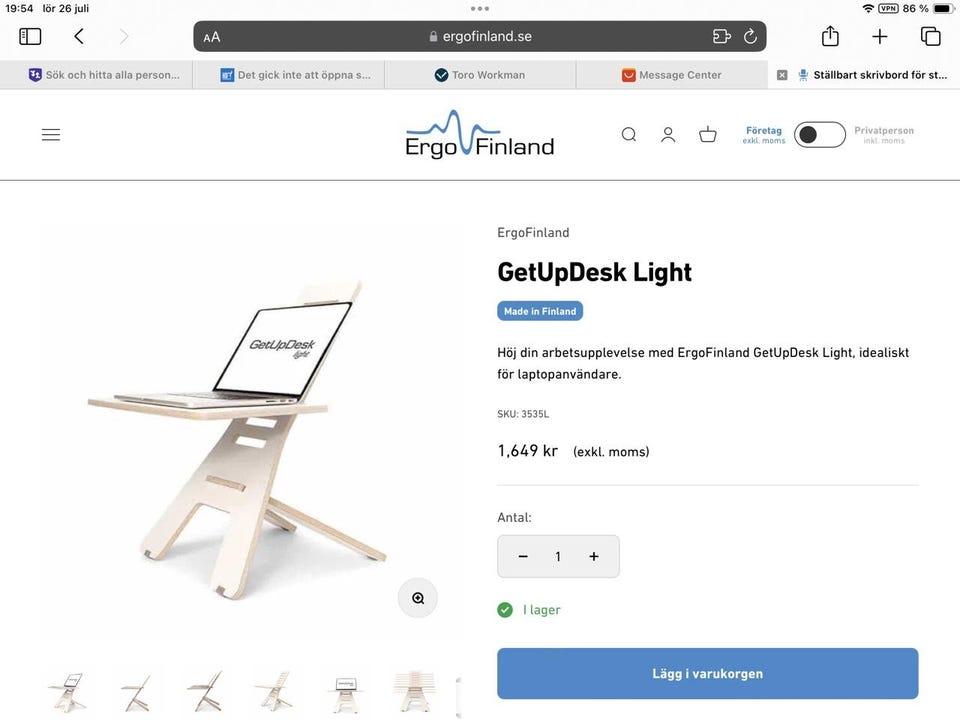Screen dimensions: 960x720
Task: Open the account profile icon
Action: pyautogui.click(x=668, y=134)
